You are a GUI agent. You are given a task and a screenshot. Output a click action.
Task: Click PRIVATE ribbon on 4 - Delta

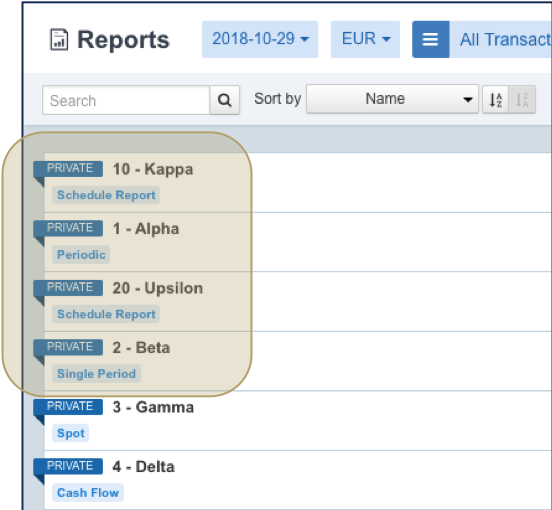[x=68, y=466]
